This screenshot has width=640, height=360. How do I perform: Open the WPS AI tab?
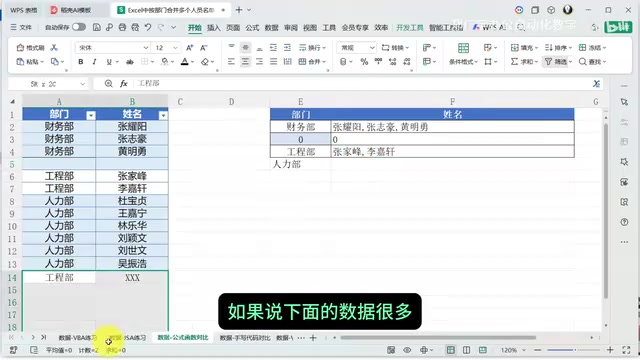tap(489, 27)
